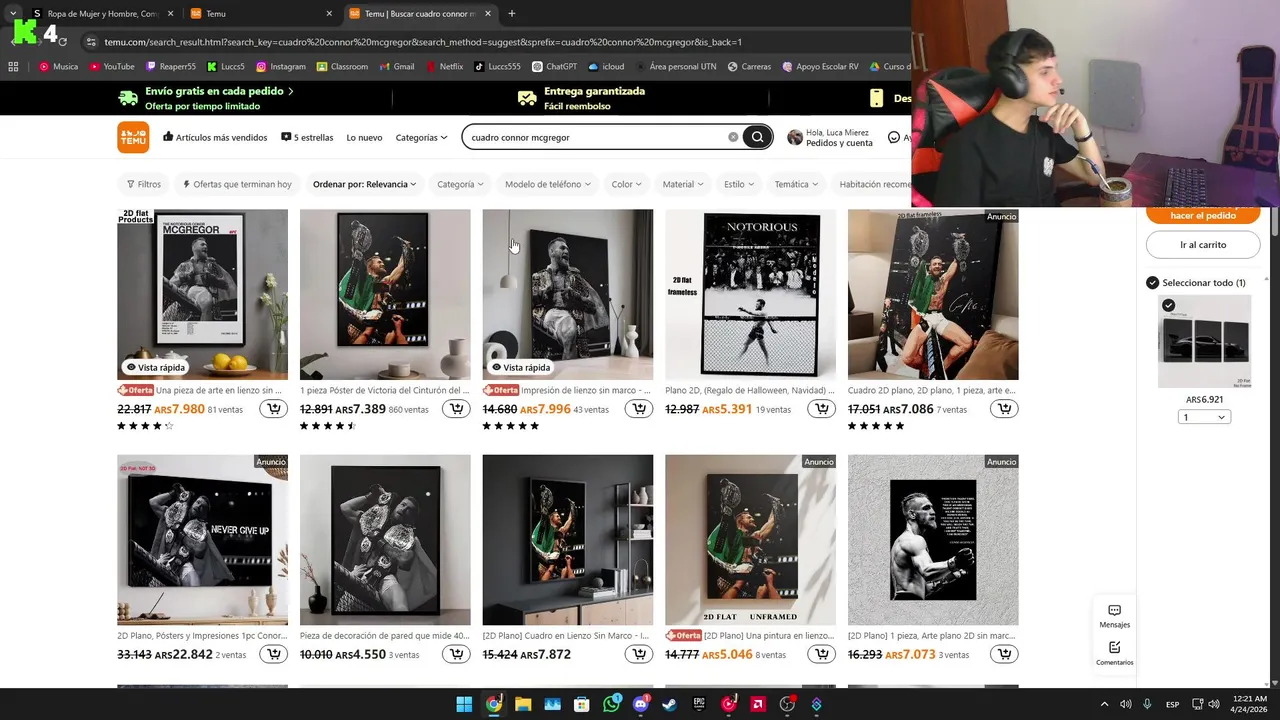
Task: Open Pedidos y cuenta link
Action: pos(839,143)
